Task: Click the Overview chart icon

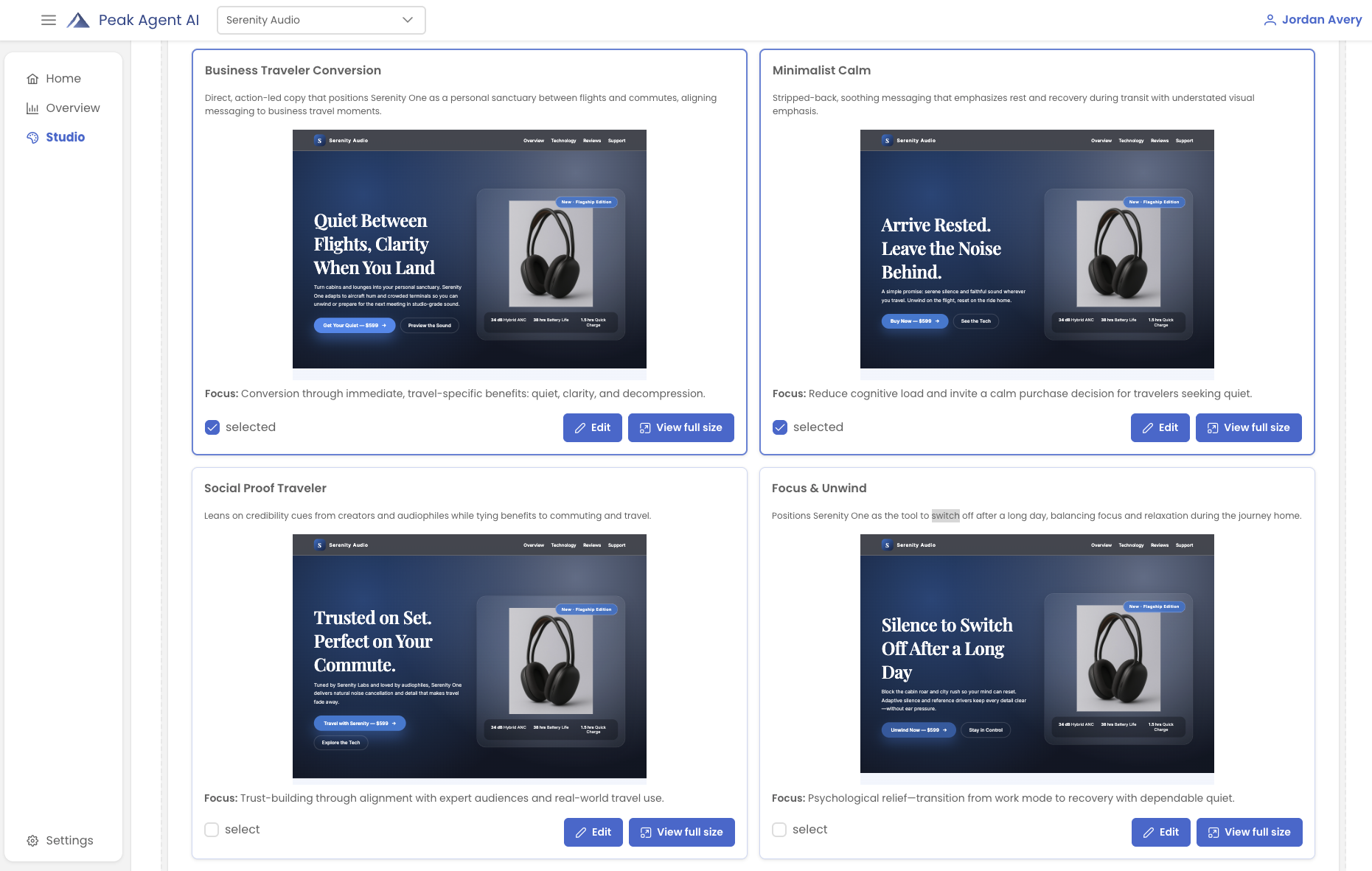Action: point(32,108)
